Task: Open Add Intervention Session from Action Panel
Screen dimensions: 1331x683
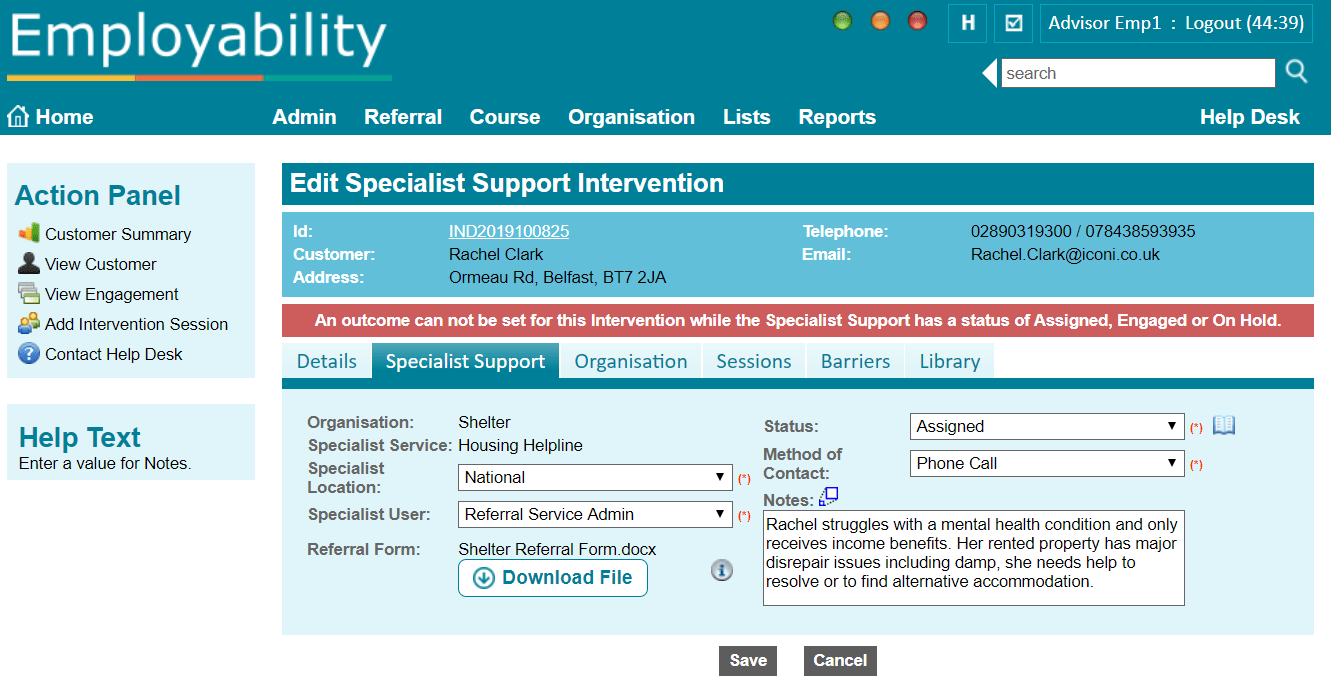Action: pyautogui.click(x=136, y=323)
